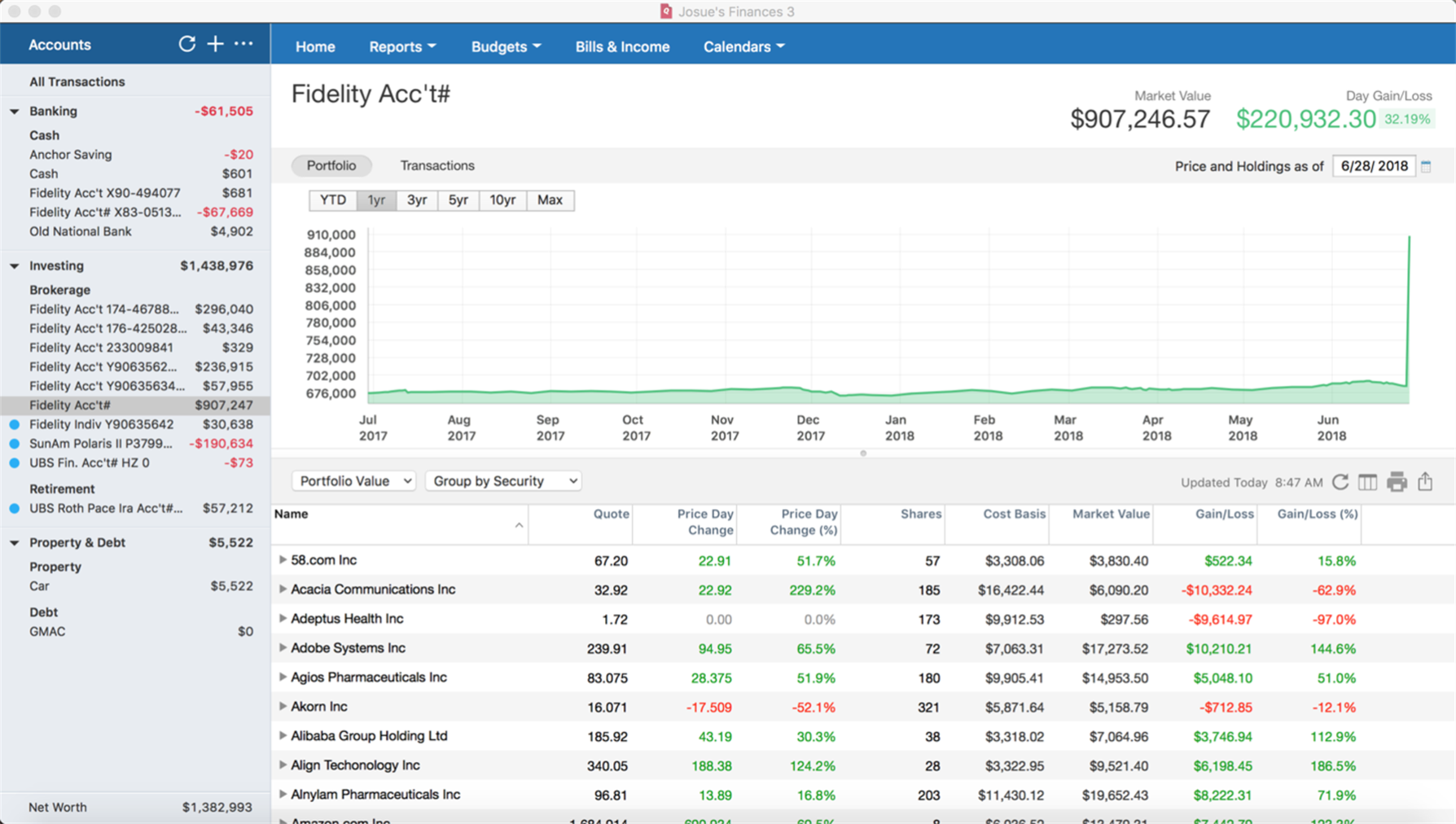This screenshot has height=824, width=1456.
Task: Switch chart range to YTD
Action: (x=332, y=200)
